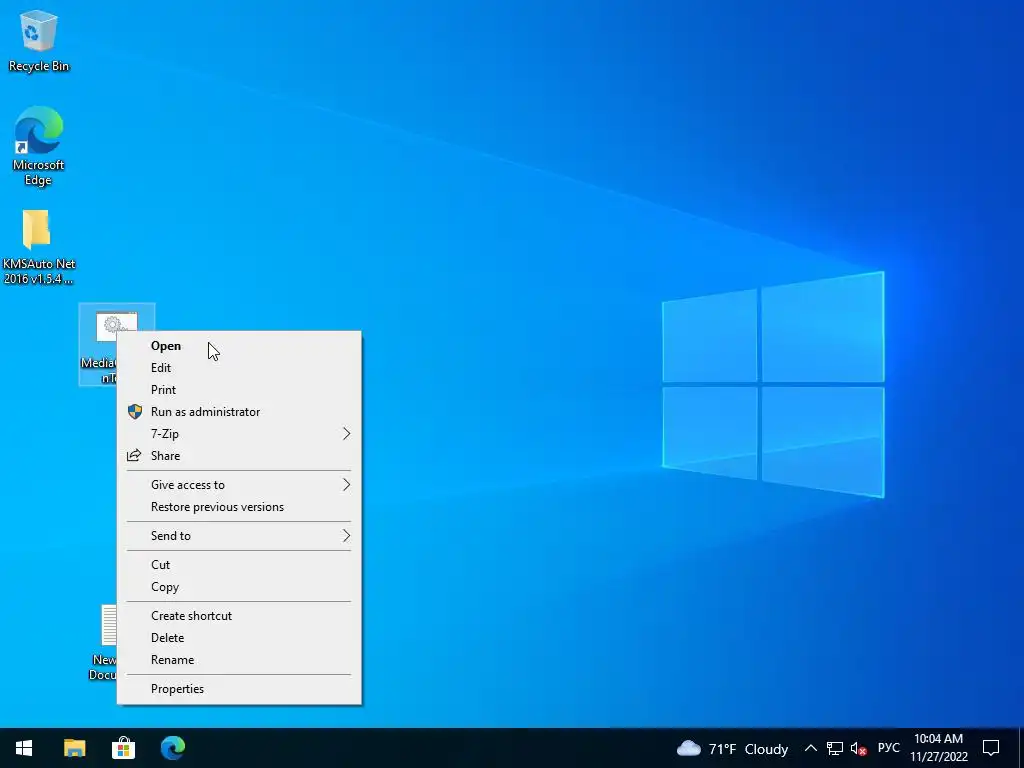The width and height of the screenshot is (1024, 768).
Task: Choose Open in the context menu
Action: pos(239,346)
